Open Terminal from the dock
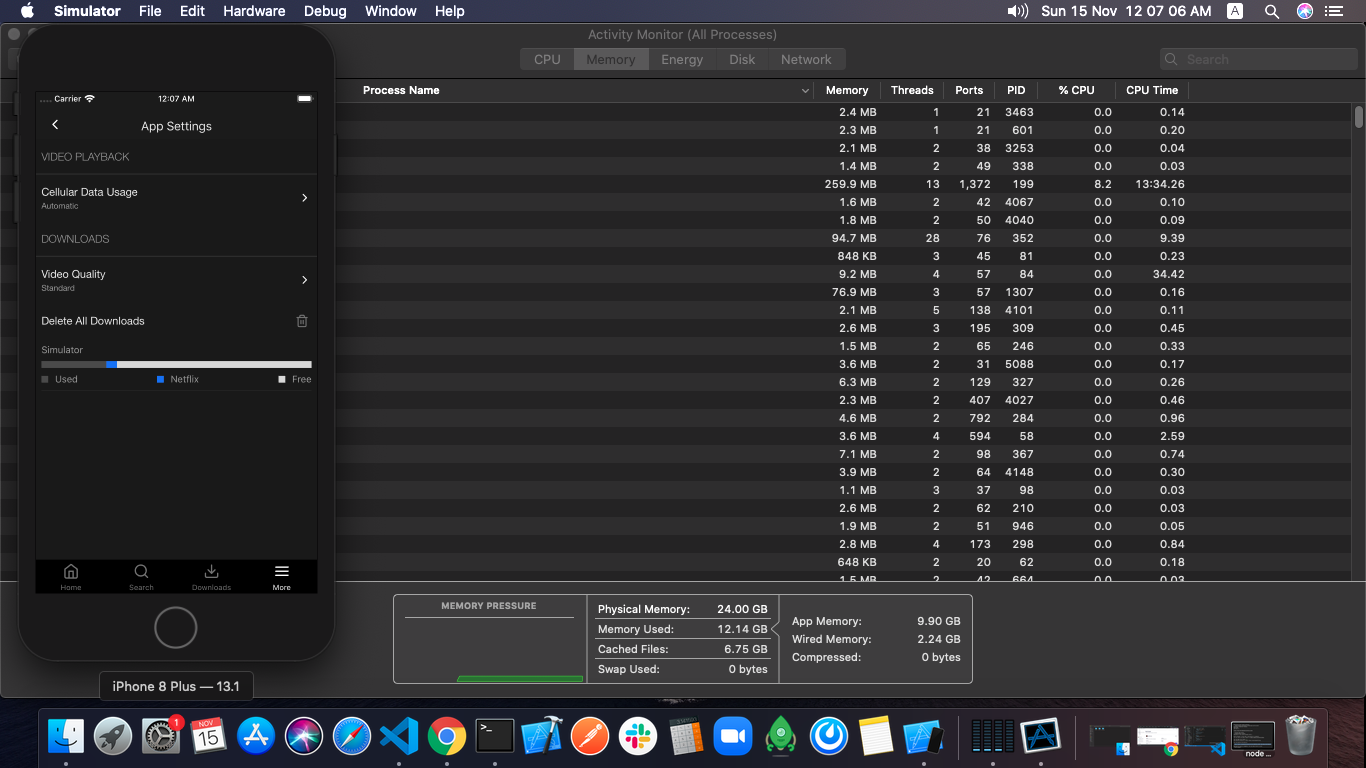1366x768 pixels. (494, 737)
